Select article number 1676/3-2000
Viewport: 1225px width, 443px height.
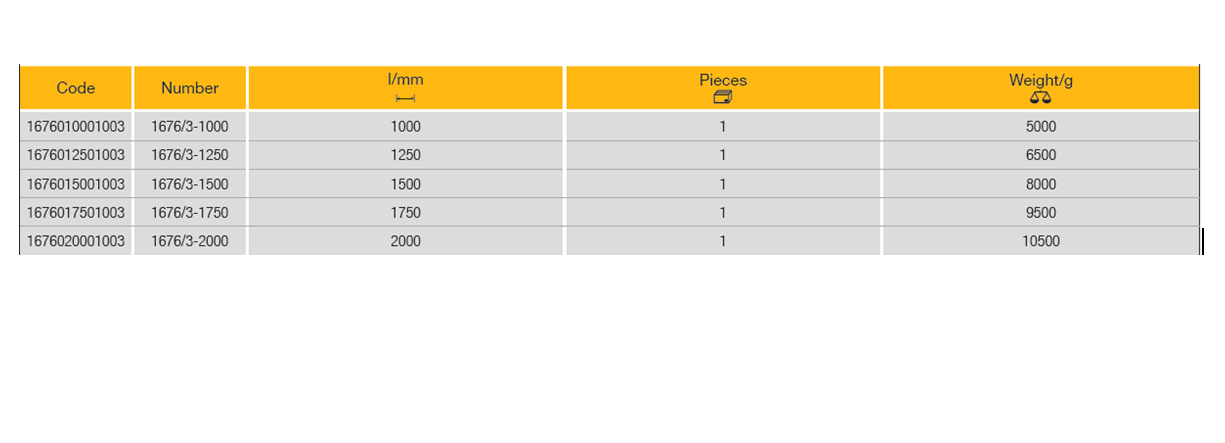[190, 241]
